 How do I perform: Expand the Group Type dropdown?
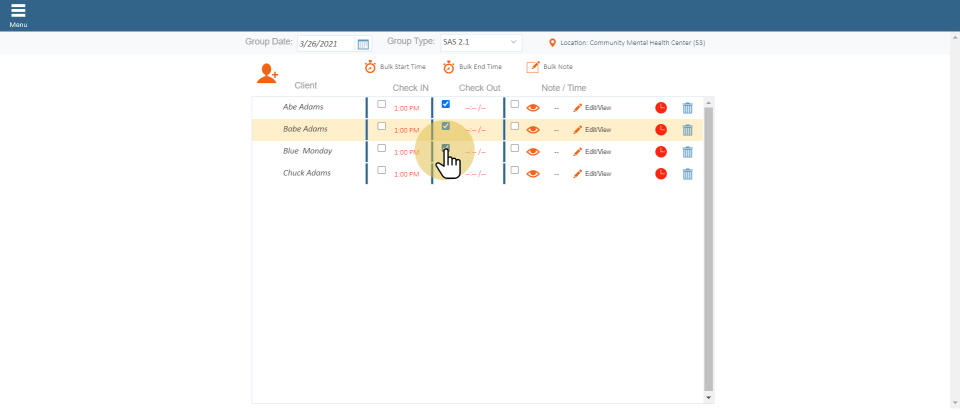click(x=480, y=43)
